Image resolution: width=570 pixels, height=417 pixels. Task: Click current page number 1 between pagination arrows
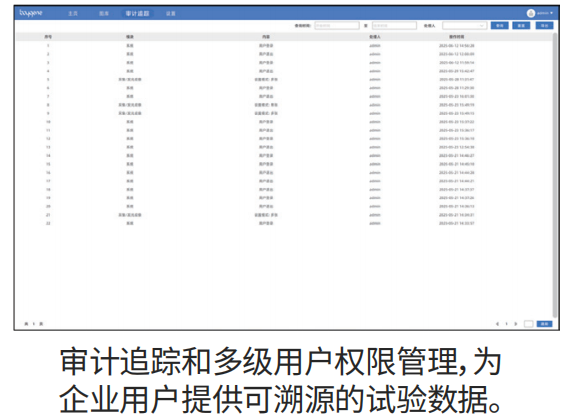tap(506, 324)
